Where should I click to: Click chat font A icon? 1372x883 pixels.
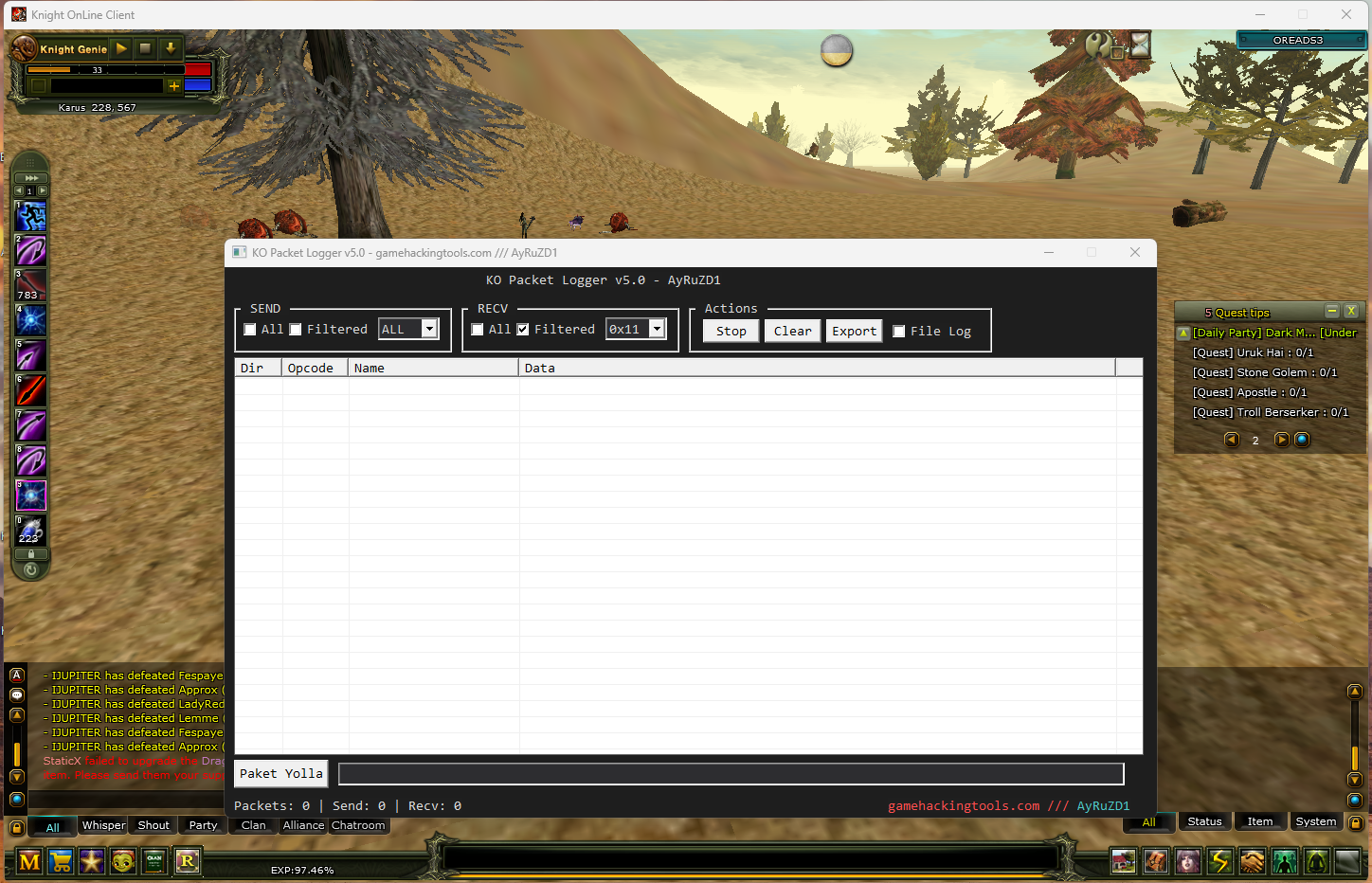(x=17, y=676)
